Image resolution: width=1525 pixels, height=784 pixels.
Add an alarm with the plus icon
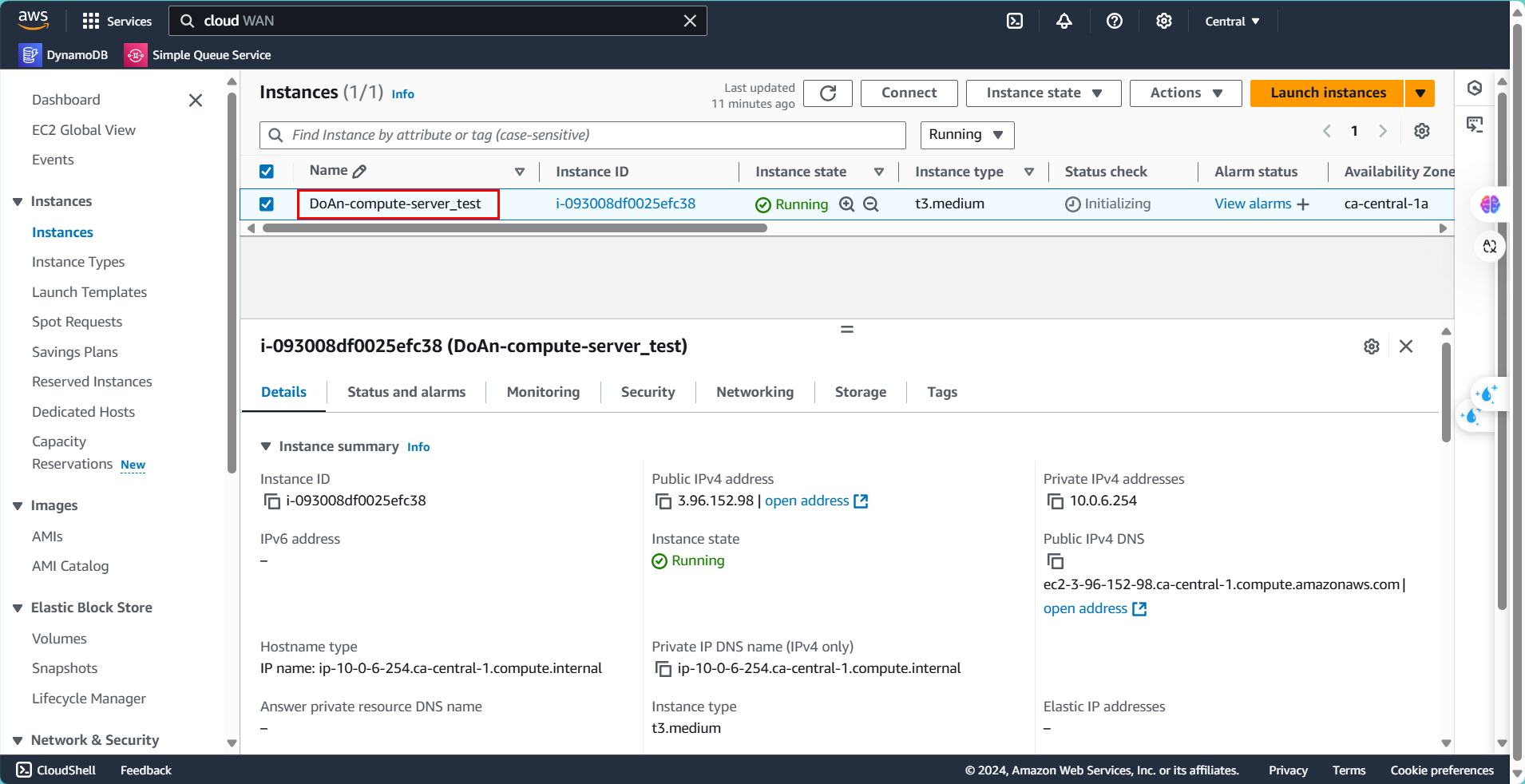pos(1303,204)
